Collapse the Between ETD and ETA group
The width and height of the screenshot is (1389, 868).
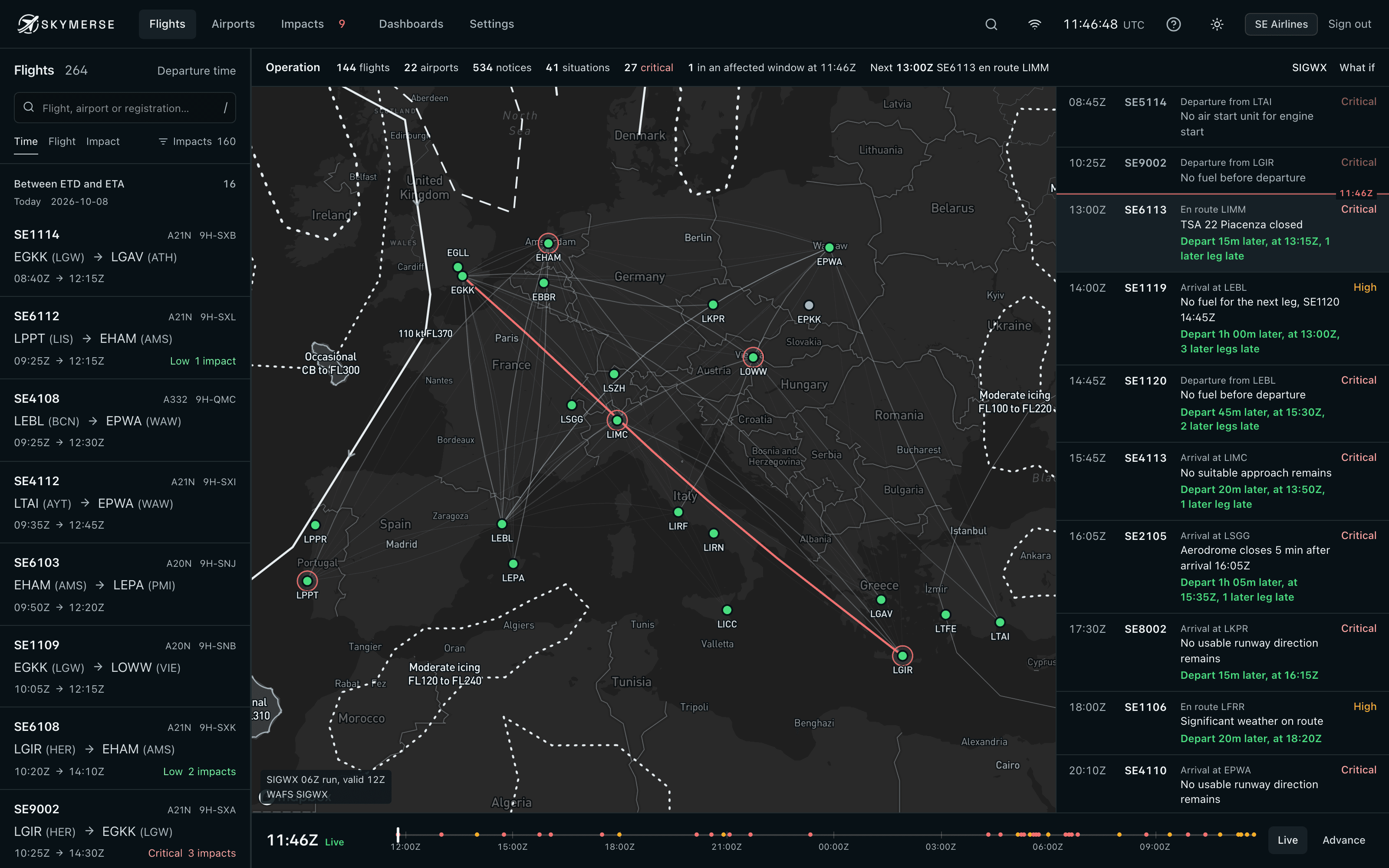[x=125, y=192]
